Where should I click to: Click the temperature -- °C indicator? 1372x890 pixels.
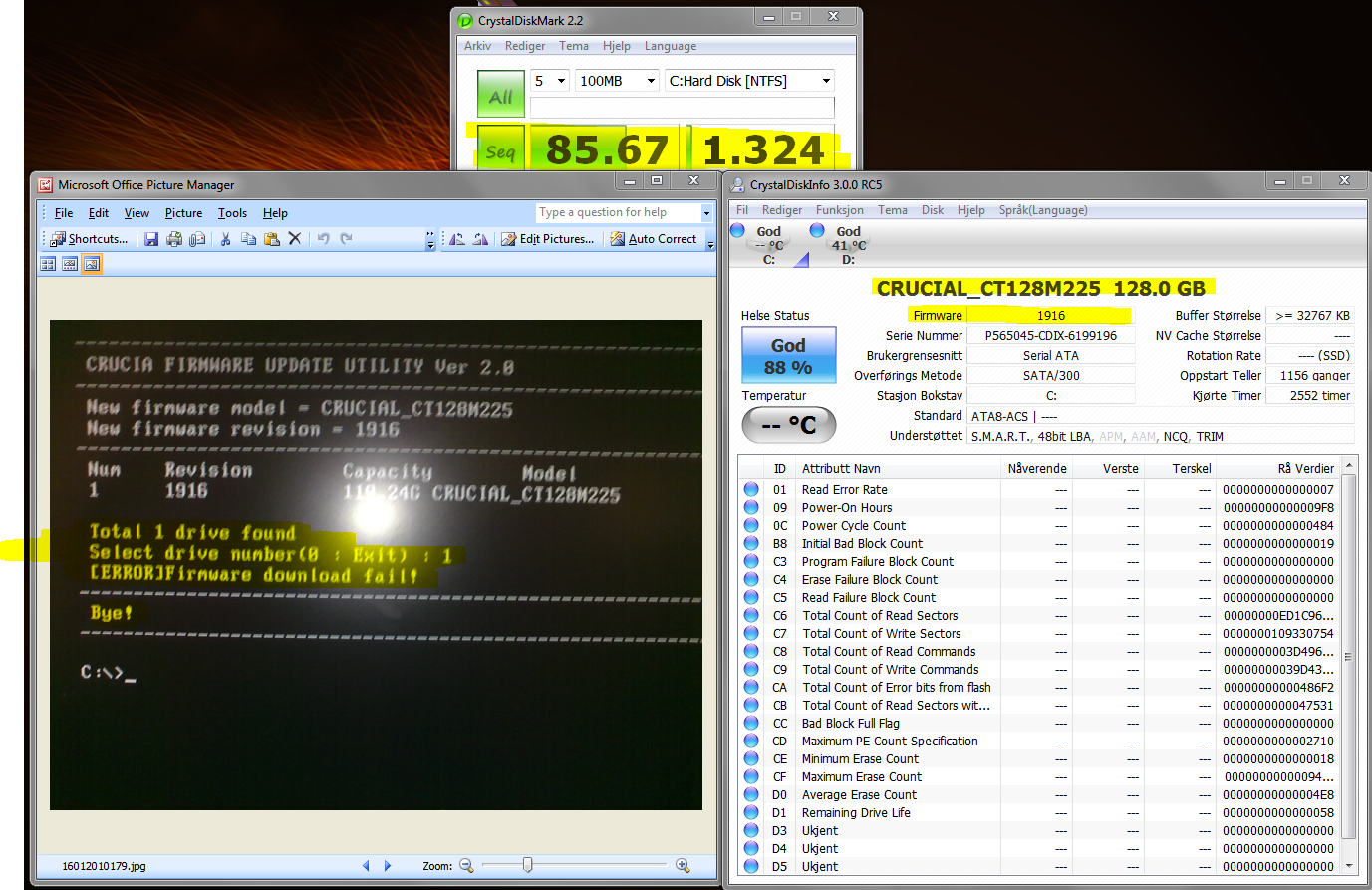(789, 425)
